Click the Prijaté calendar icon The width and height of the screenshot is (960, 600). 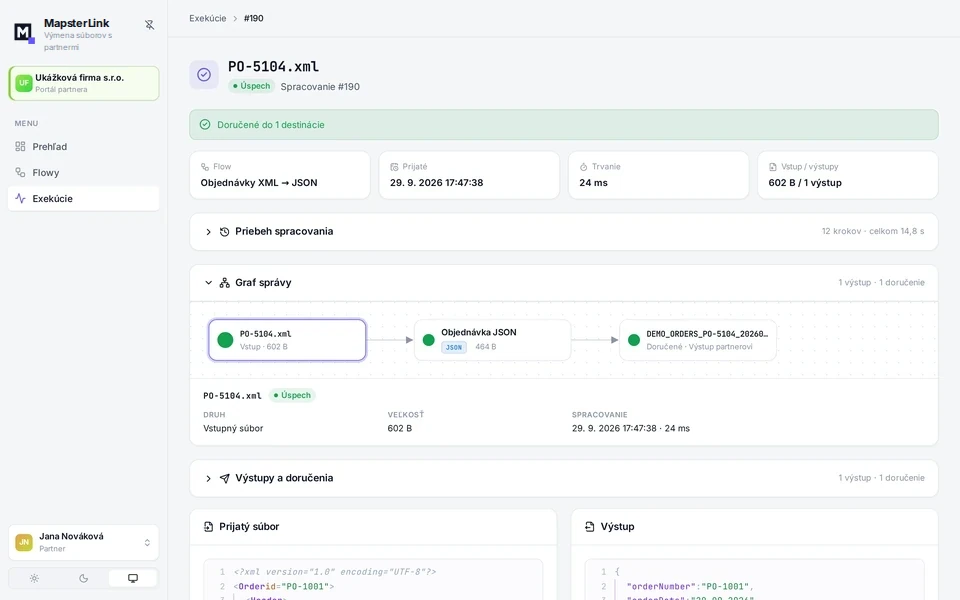point(394,167)
